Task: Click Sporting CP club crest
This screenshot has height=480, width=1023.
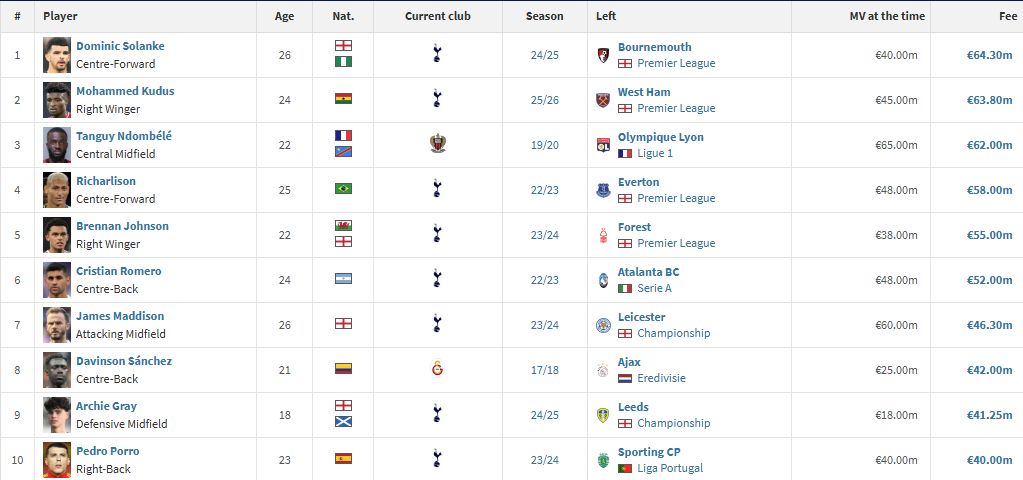Action: (x=603, y=460)
